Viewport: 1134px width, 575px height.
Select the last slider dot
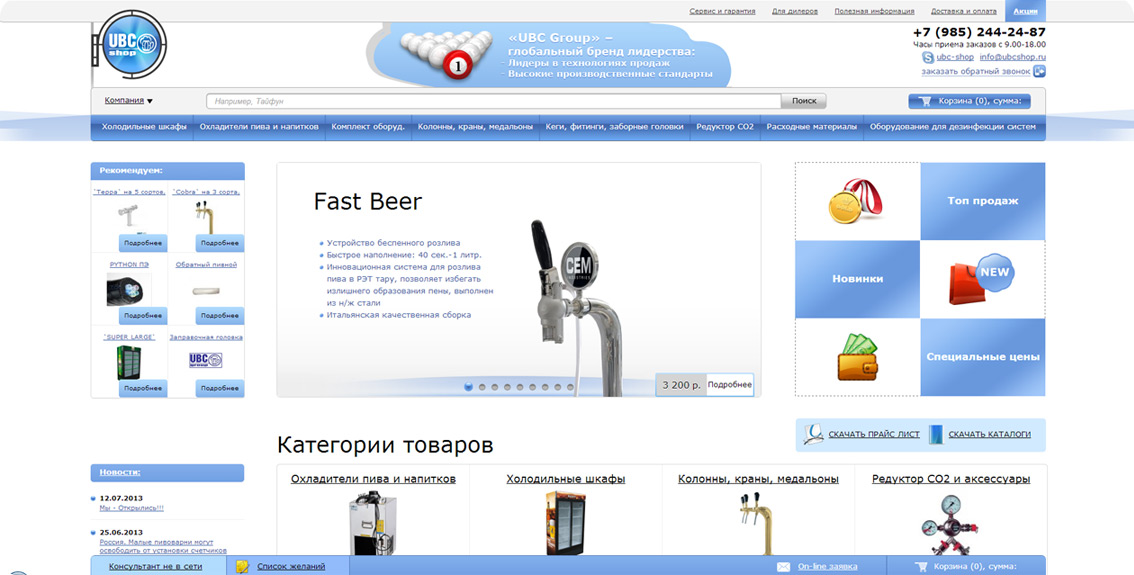coord(571,387)
